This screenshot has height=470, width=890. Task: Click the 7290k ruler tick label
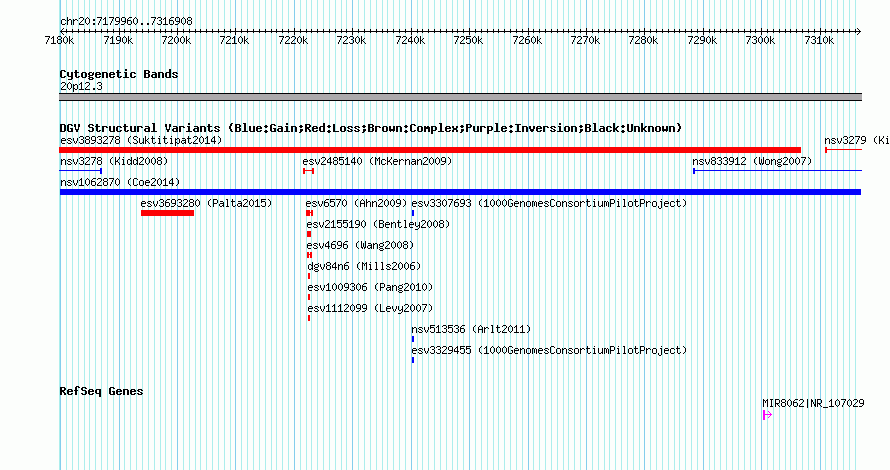click(x=702, y=40)
